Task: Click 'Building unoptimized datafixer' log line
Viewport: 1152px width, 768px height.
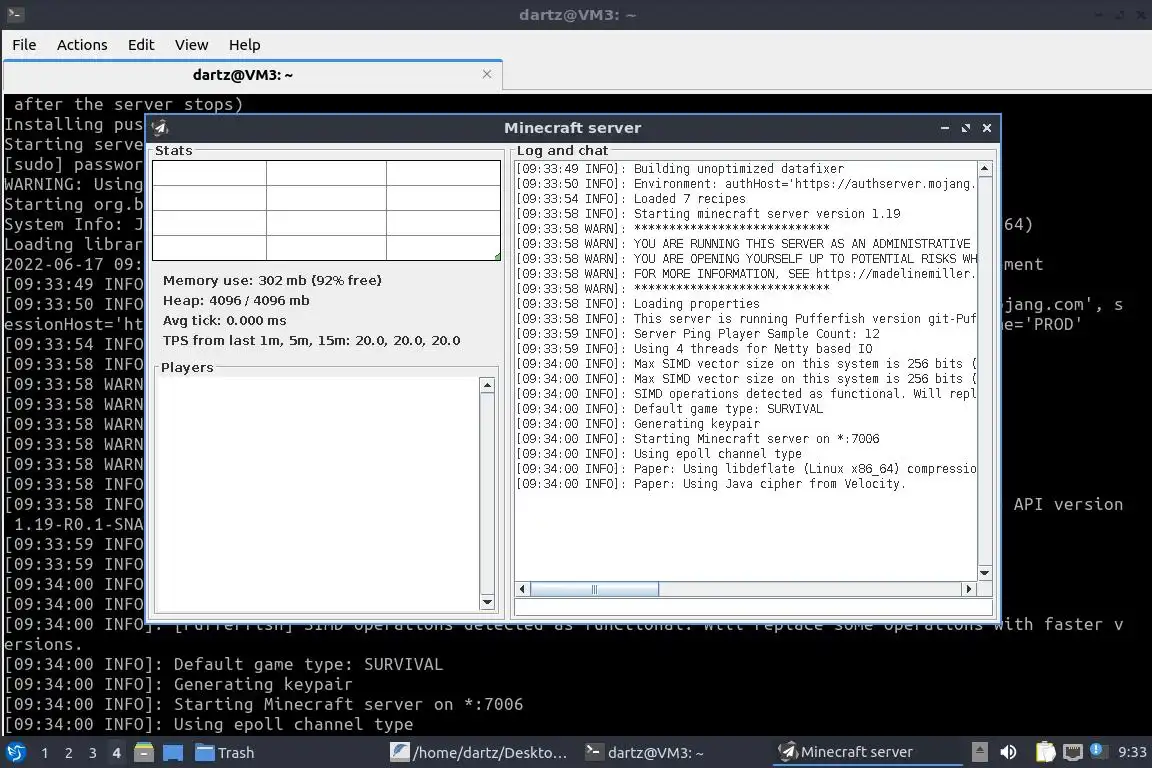Action: 680,168
